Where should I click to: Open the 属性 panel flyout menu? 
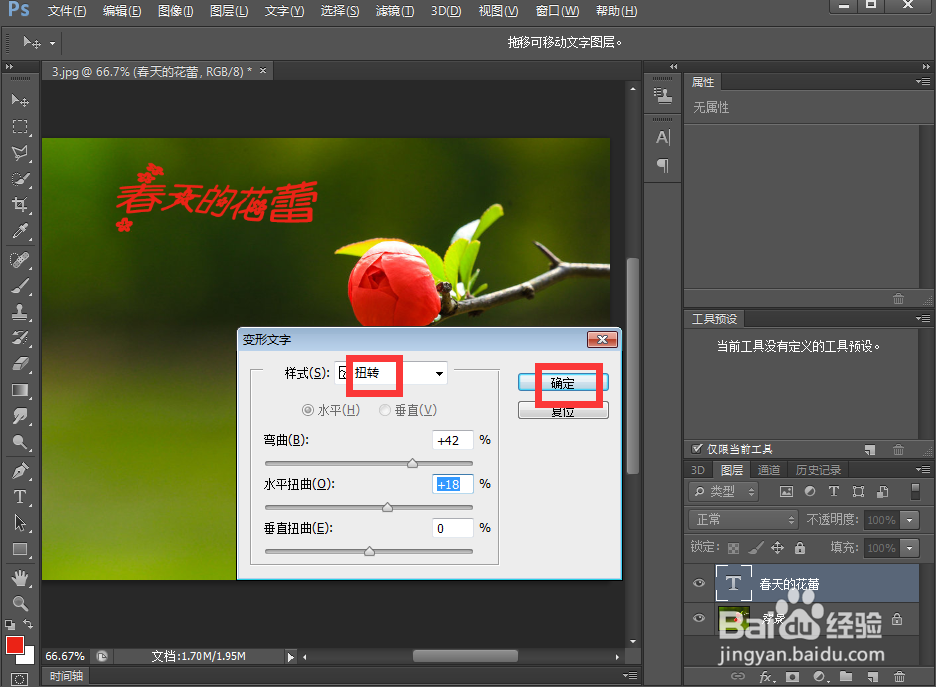[923, 81]
